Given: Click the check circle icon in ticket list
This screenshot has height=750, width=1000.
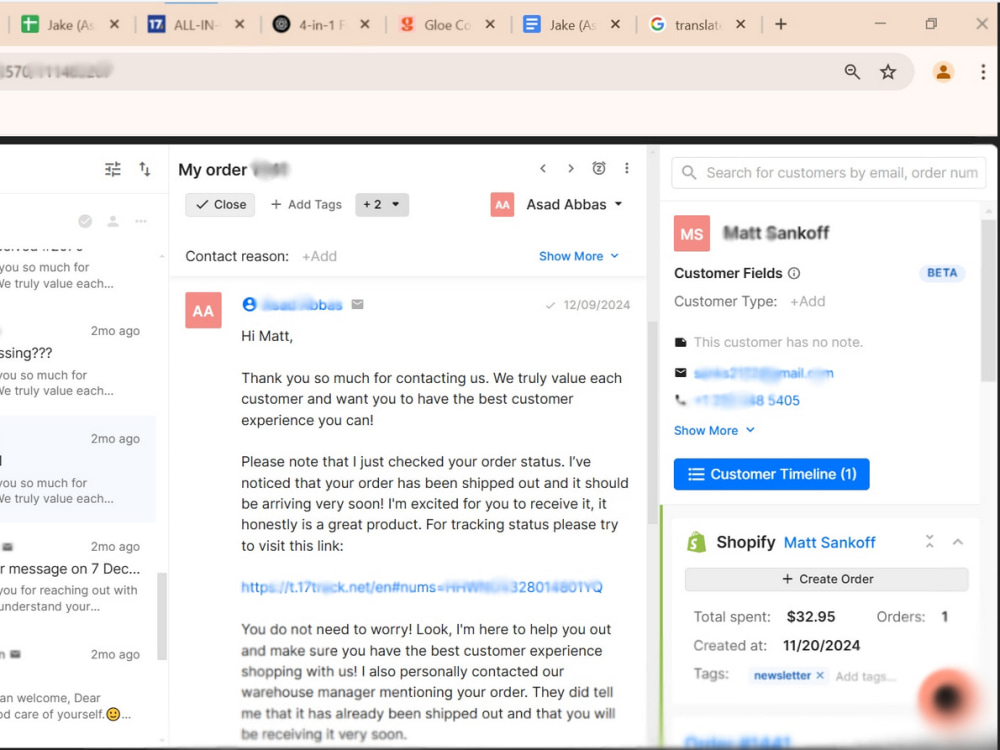Looking at the screenshot, I should click(x=85, y=221).
